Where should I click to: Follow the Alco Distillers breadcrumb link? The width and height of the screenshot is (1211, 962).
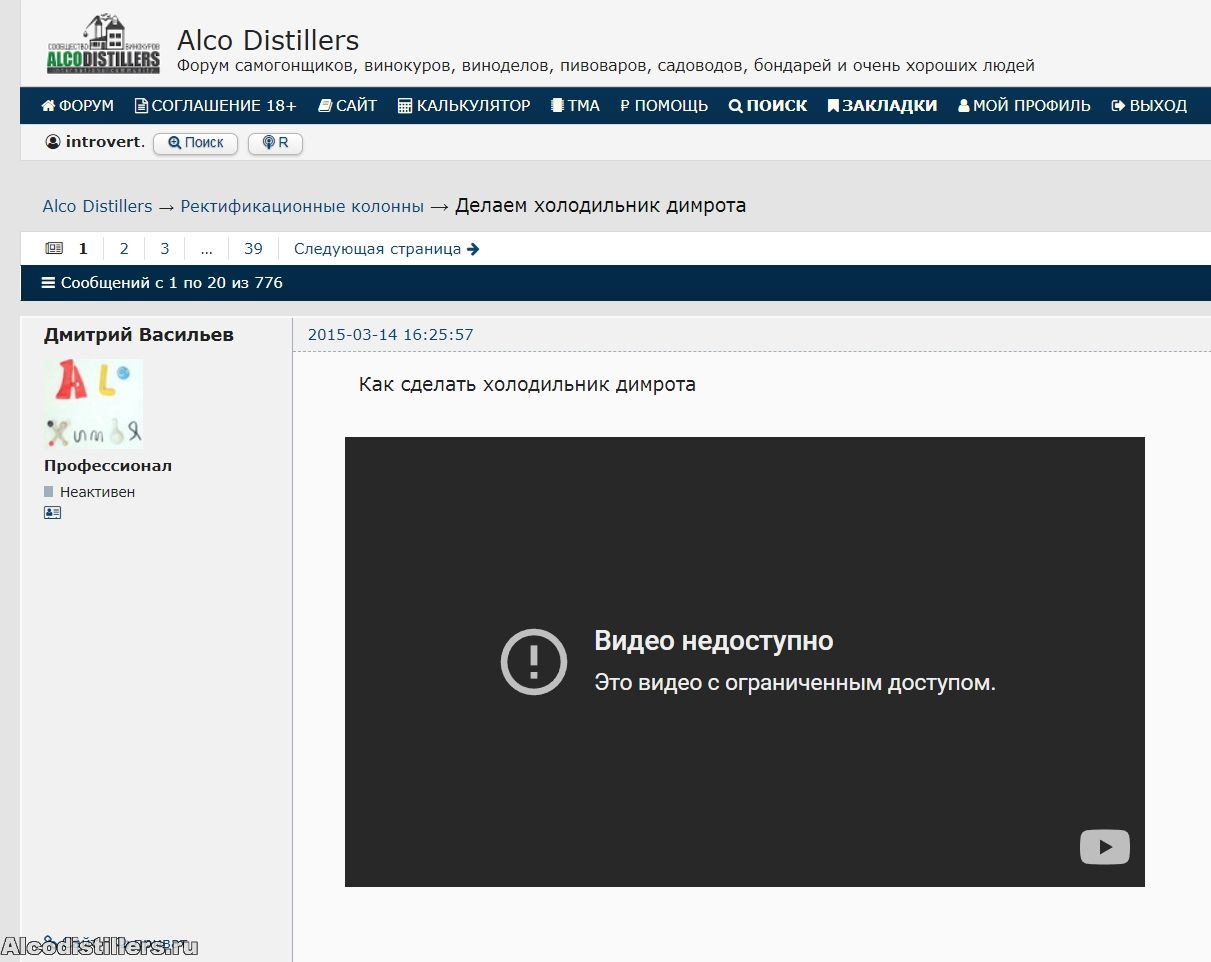coord(97,206)
